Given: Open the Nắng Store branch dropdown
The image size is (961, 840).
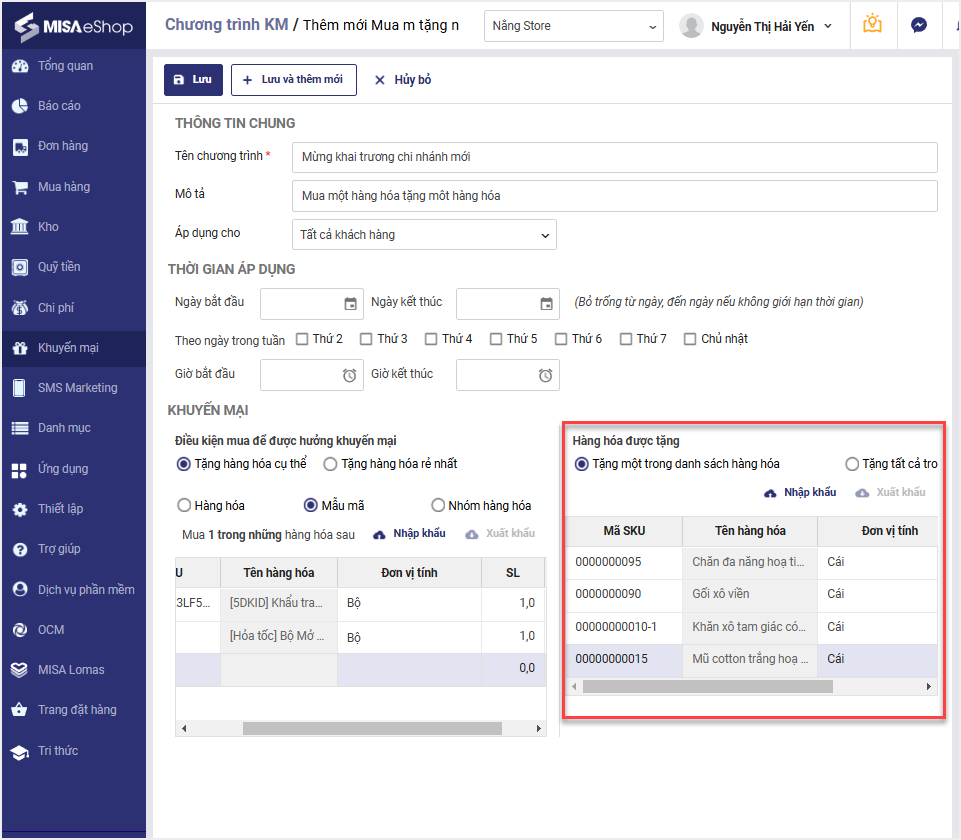Looking at the screenshot, I should [x=574, y=26].
